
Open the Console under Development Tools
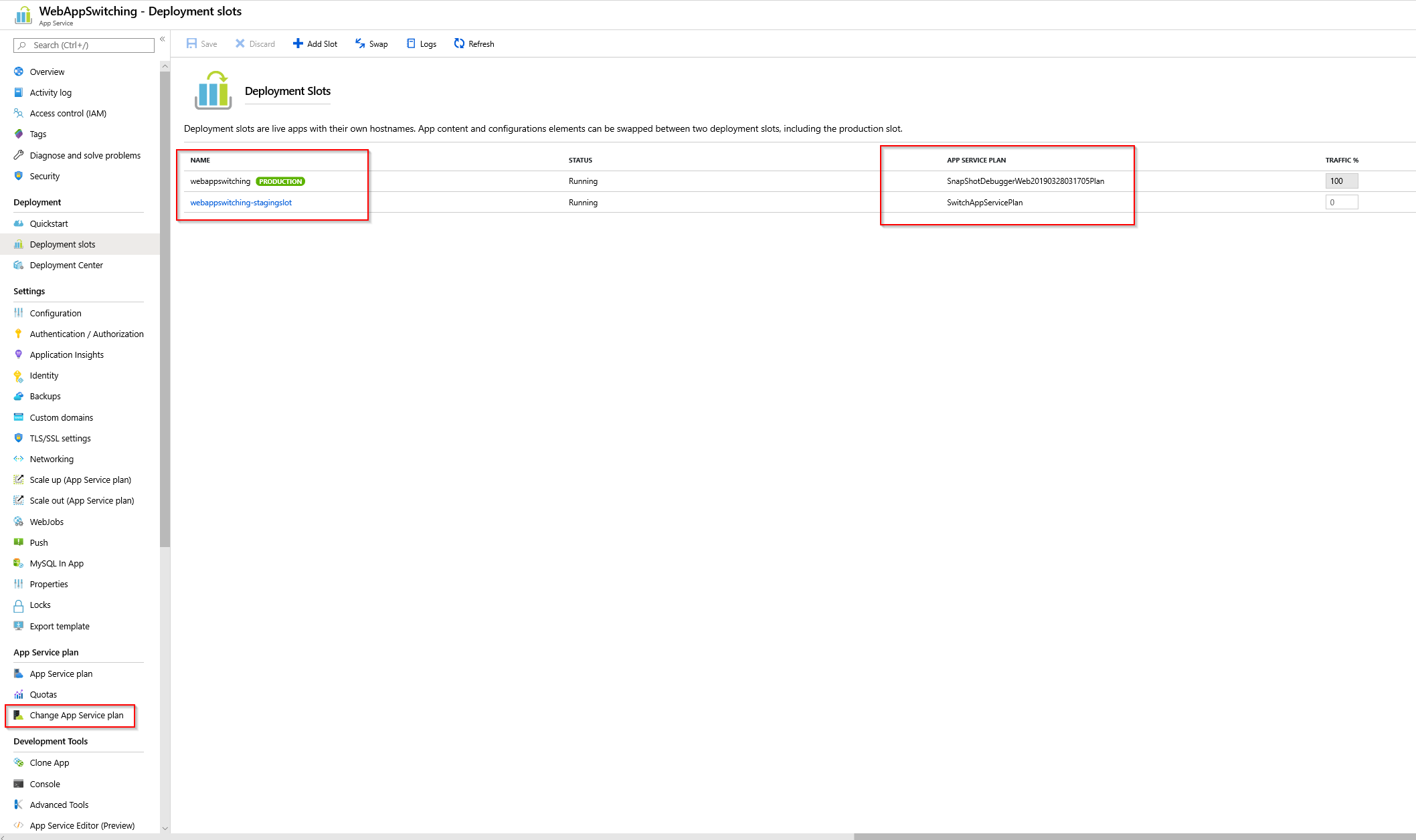pos(44,783)
